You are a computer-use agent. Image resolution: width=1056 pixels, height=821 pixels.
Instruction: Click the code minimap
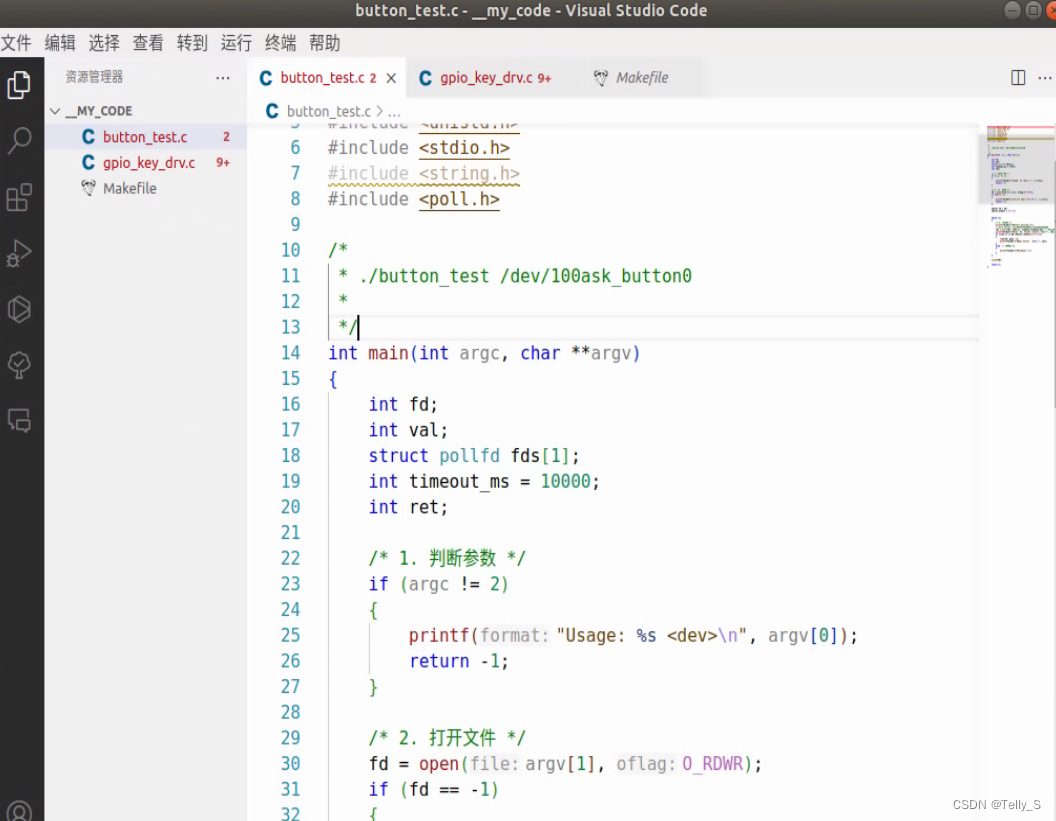(1017, 195)
